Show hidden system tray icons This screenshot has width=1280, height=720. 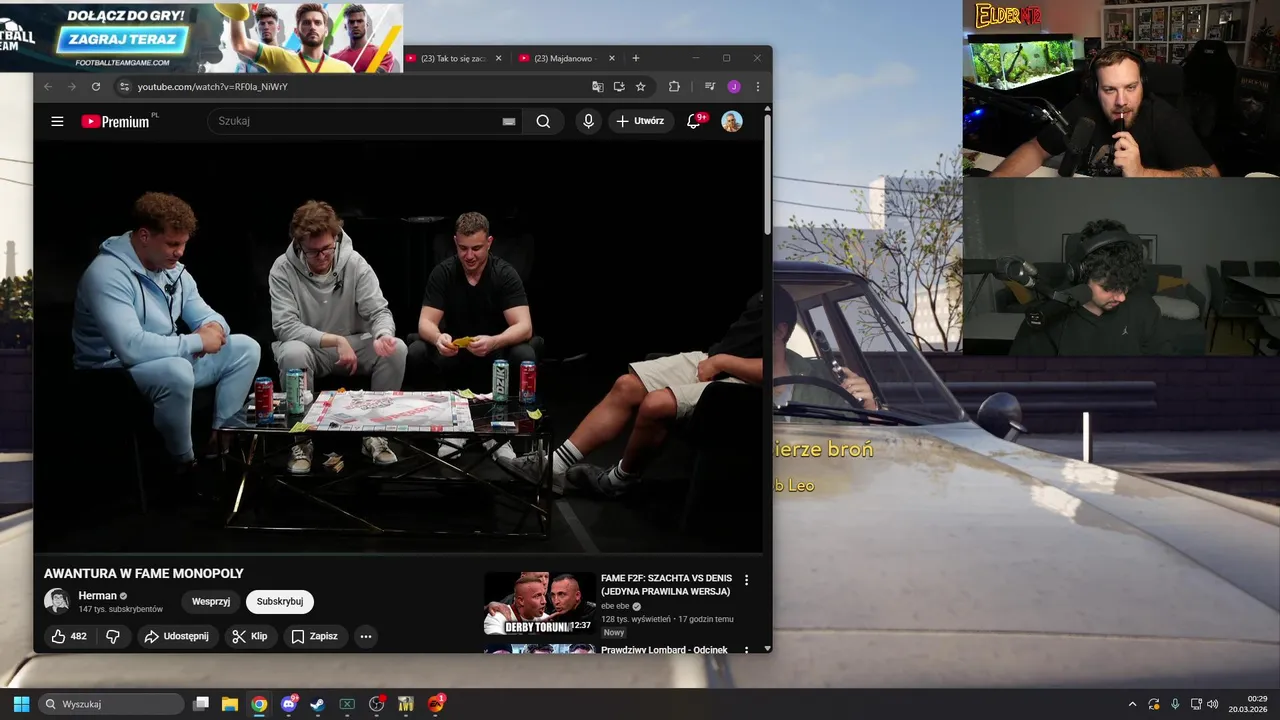click(1132, 704)
